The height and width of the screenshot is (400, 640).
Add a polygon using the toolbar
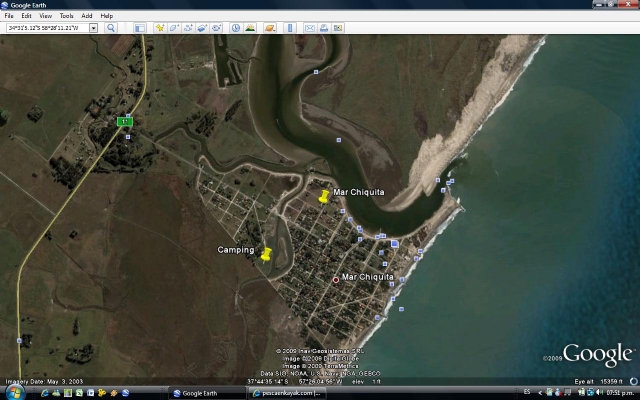point(174,28)
